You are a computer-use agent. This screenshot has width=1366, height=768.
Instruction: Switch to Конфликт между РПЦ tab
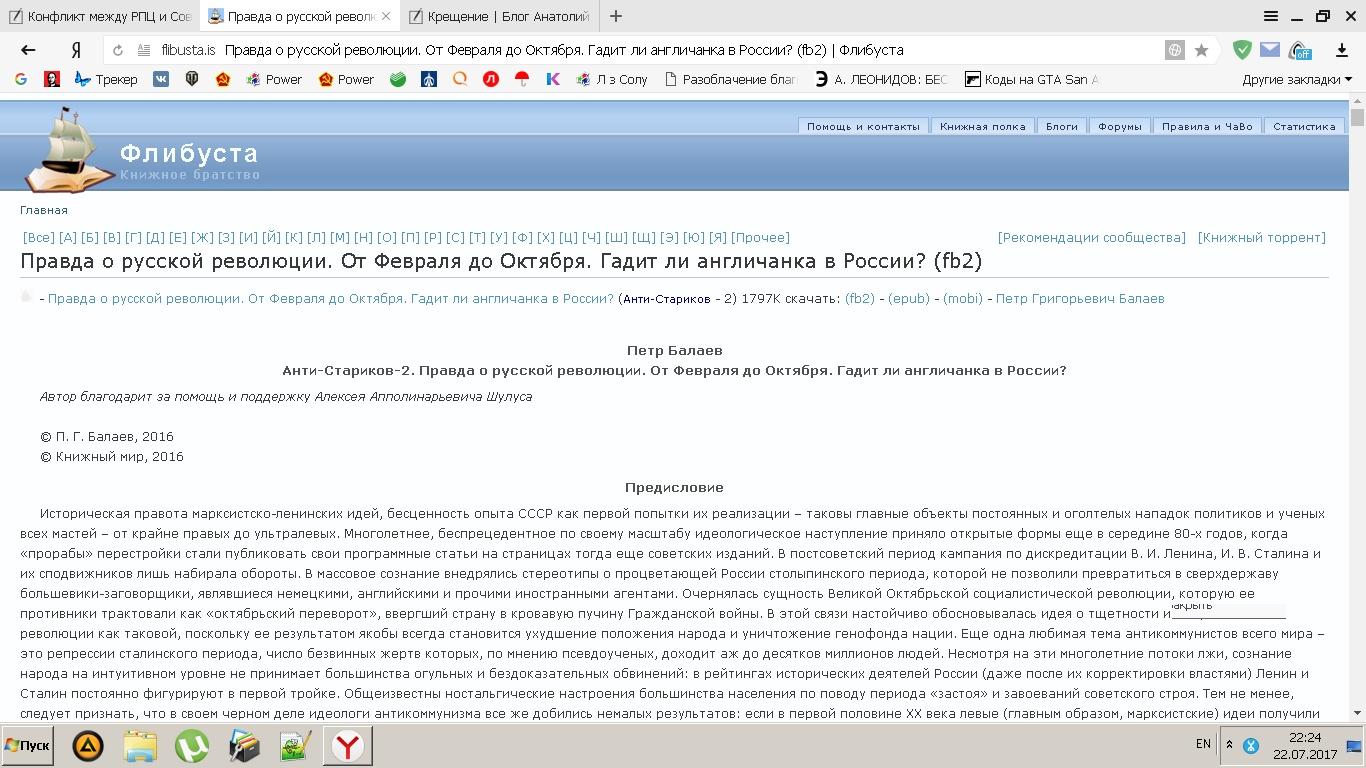(x=100, y=16)
